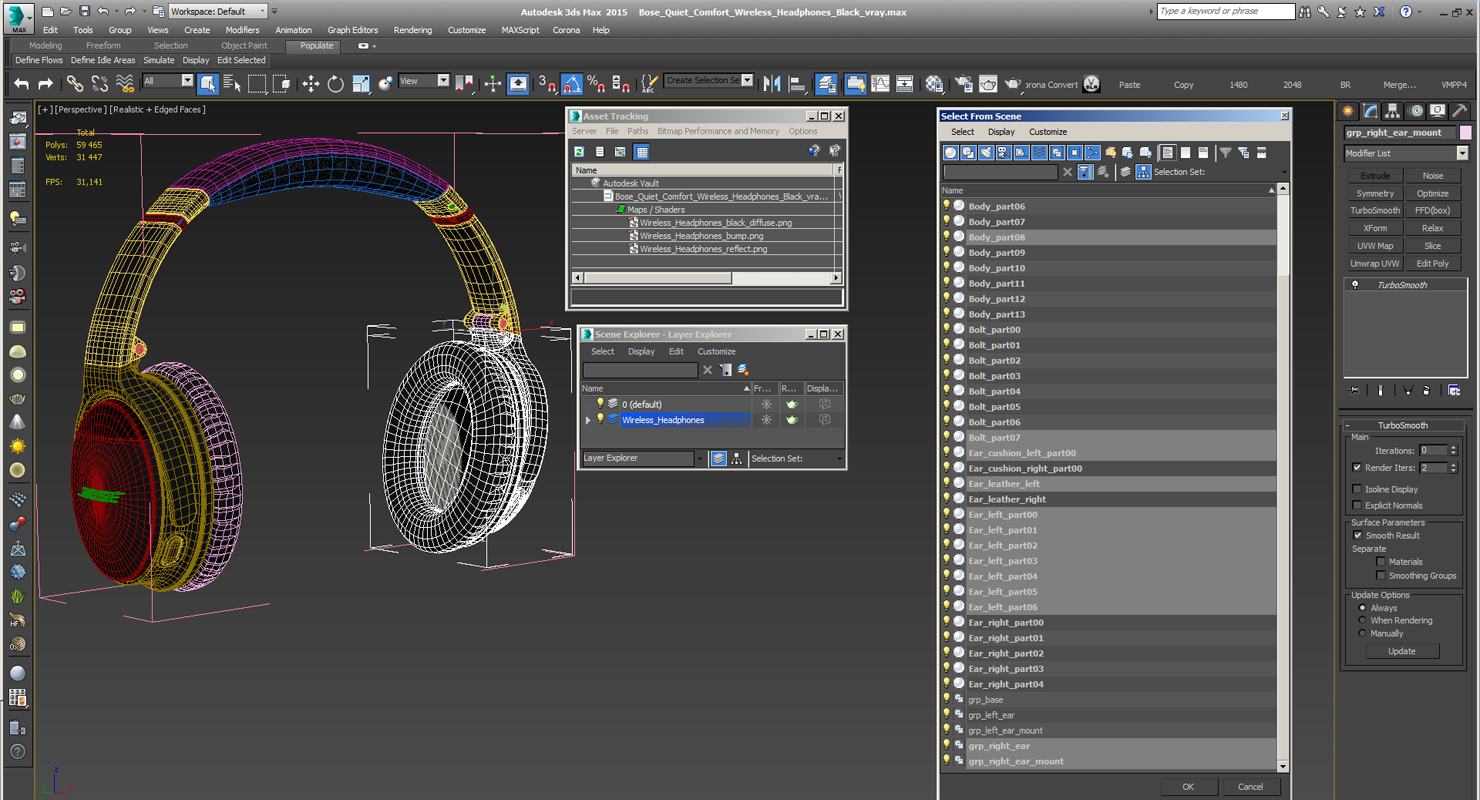Choose the Select and Rotate tool
This screenshot has height=800, width=1480.
336,84
